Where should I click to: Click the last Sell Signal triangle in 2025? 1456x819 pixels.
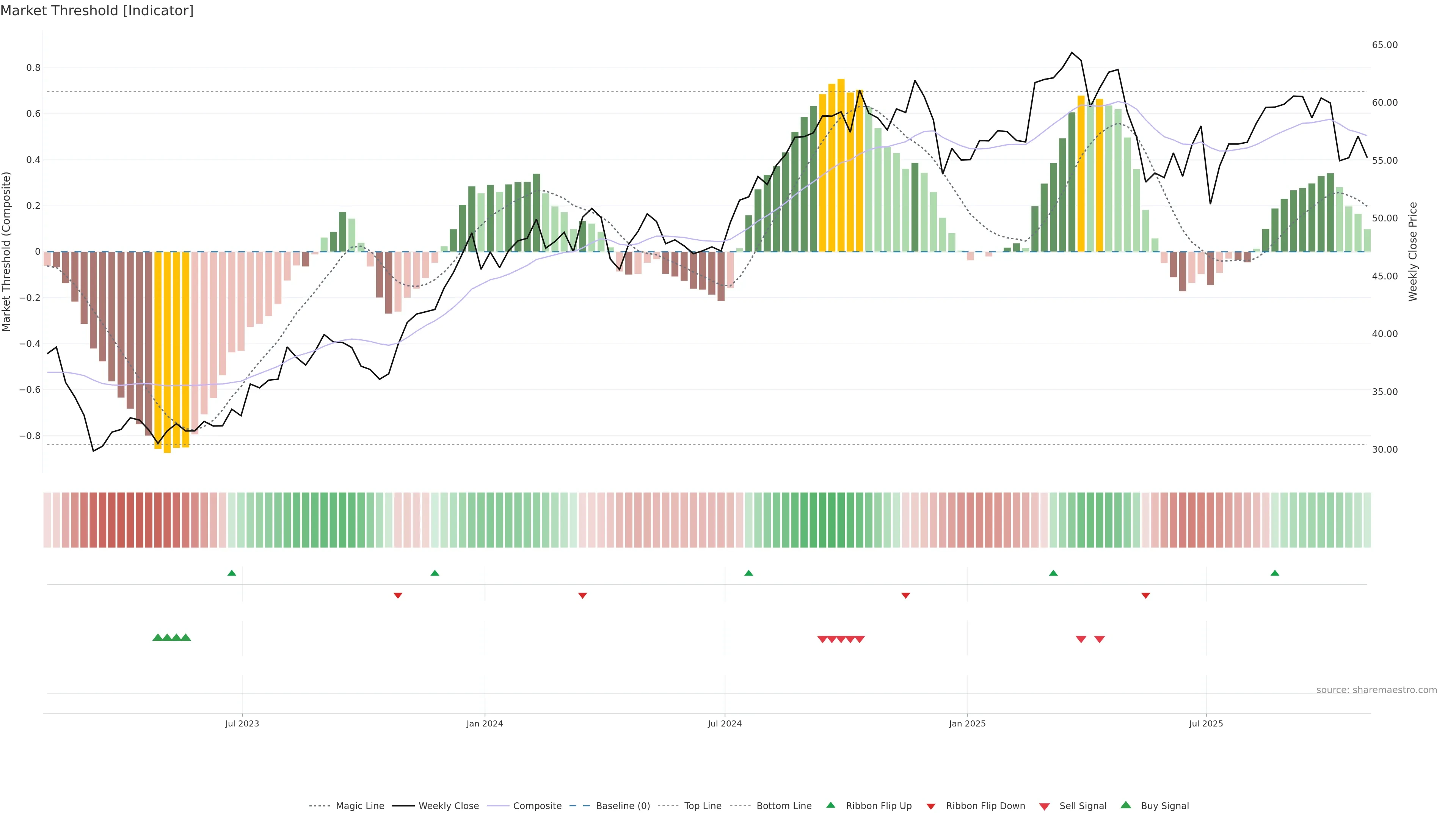[1099, 639]
